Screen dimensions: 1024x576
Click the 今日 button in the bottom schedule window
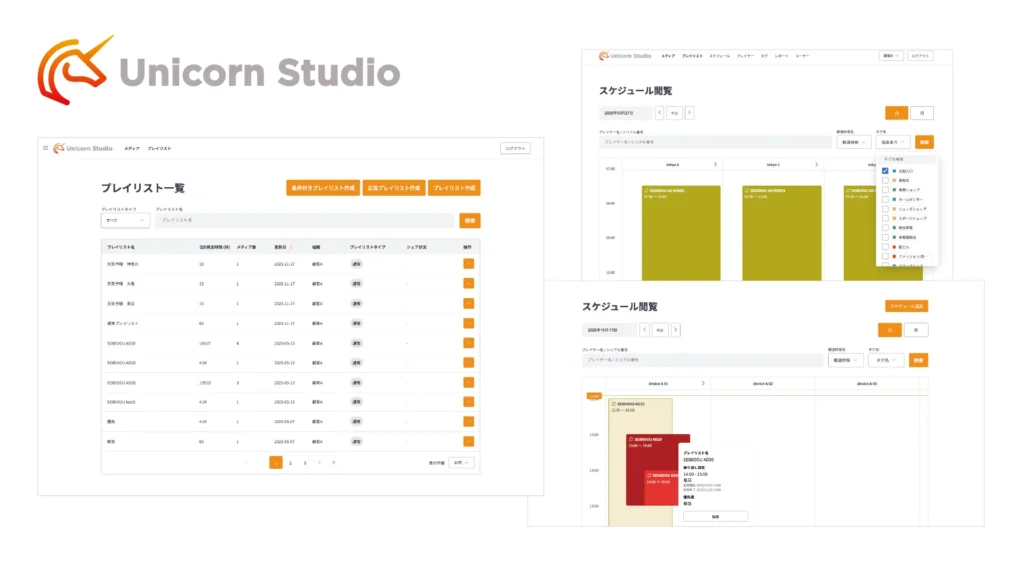click(x=660, y=330)
